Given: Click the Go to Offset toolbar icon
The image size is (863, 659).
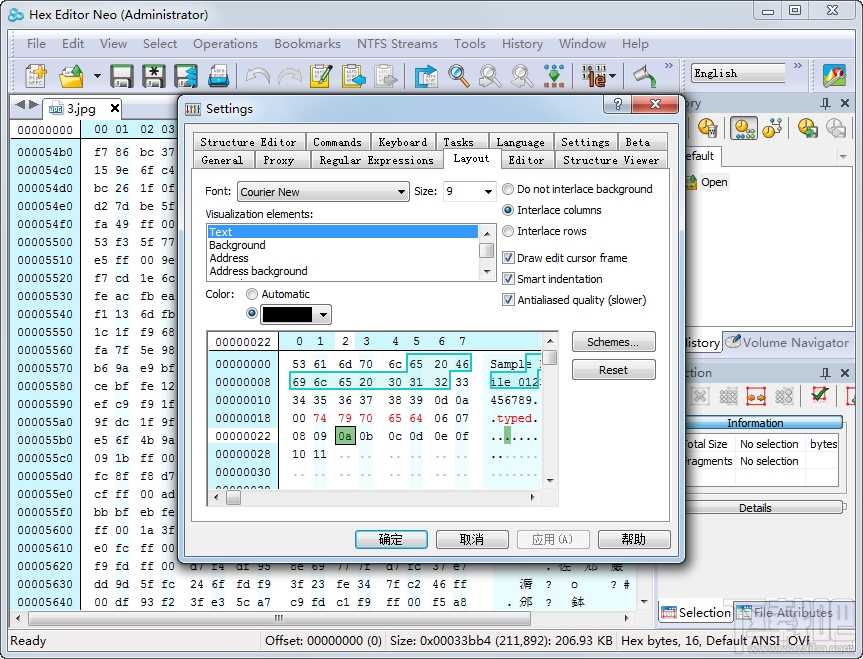Looking at the screenshot, I should coord(425,76).
